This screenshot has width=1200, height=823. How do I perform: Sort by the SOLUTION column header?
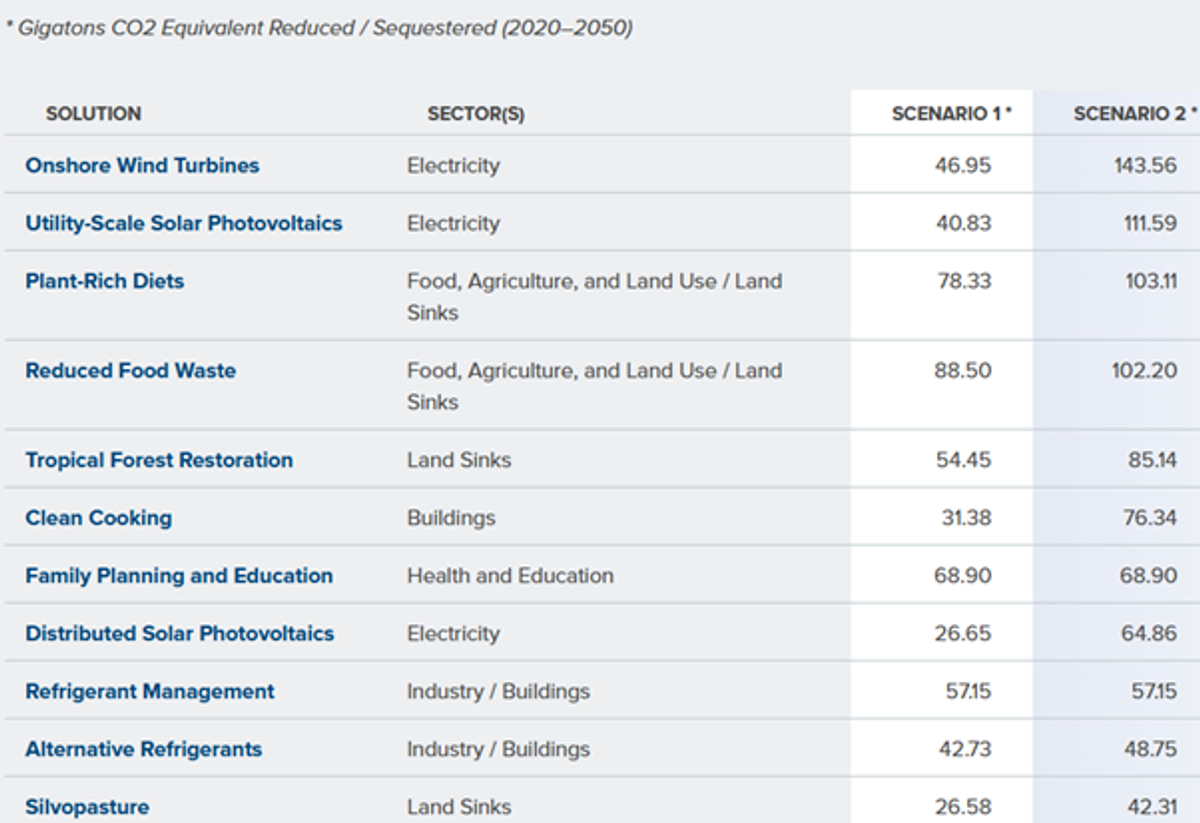pyautogui.click(x=94, y=114)
